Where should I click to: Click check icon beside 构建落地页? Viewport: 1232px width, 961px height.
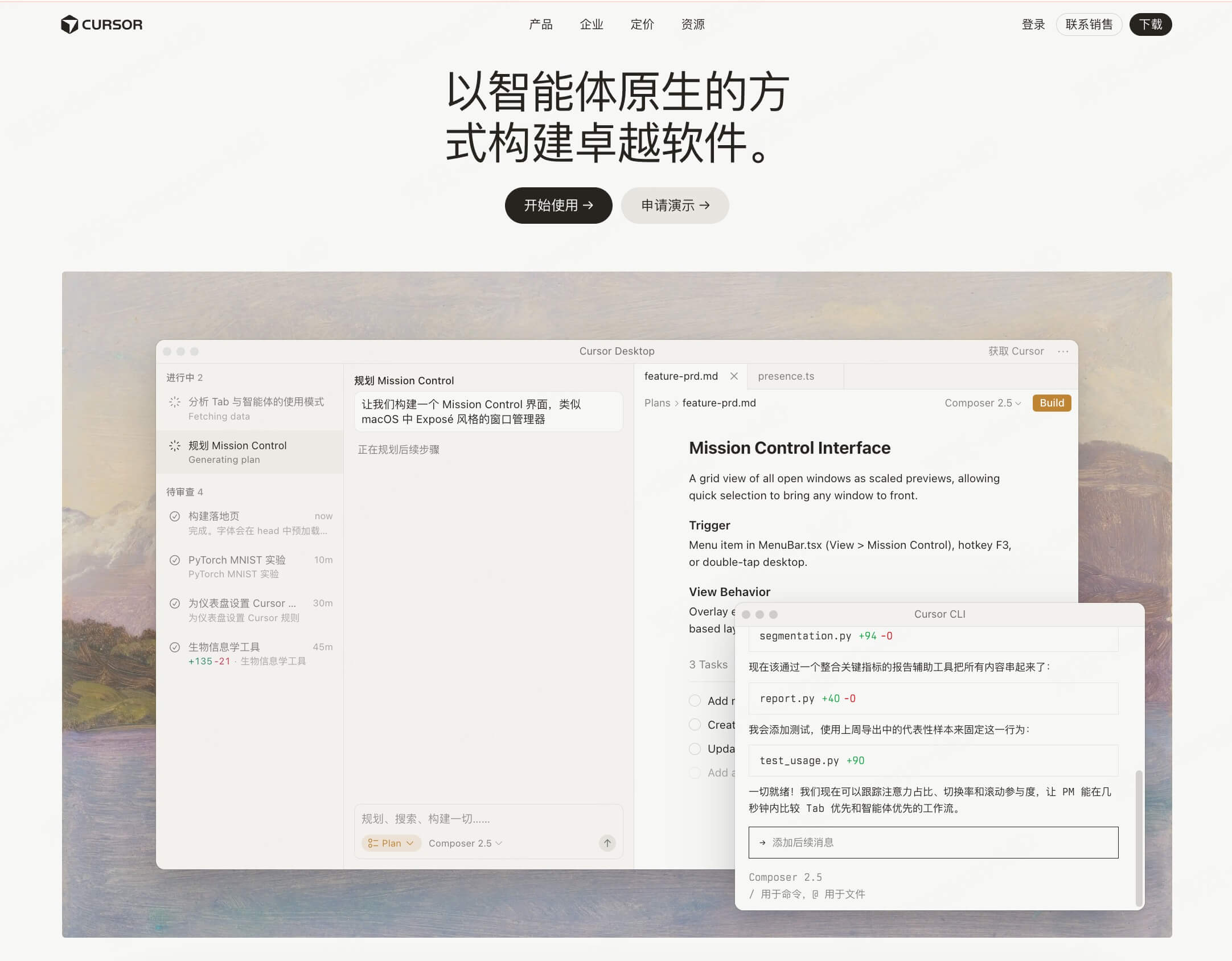pos(175,516)
